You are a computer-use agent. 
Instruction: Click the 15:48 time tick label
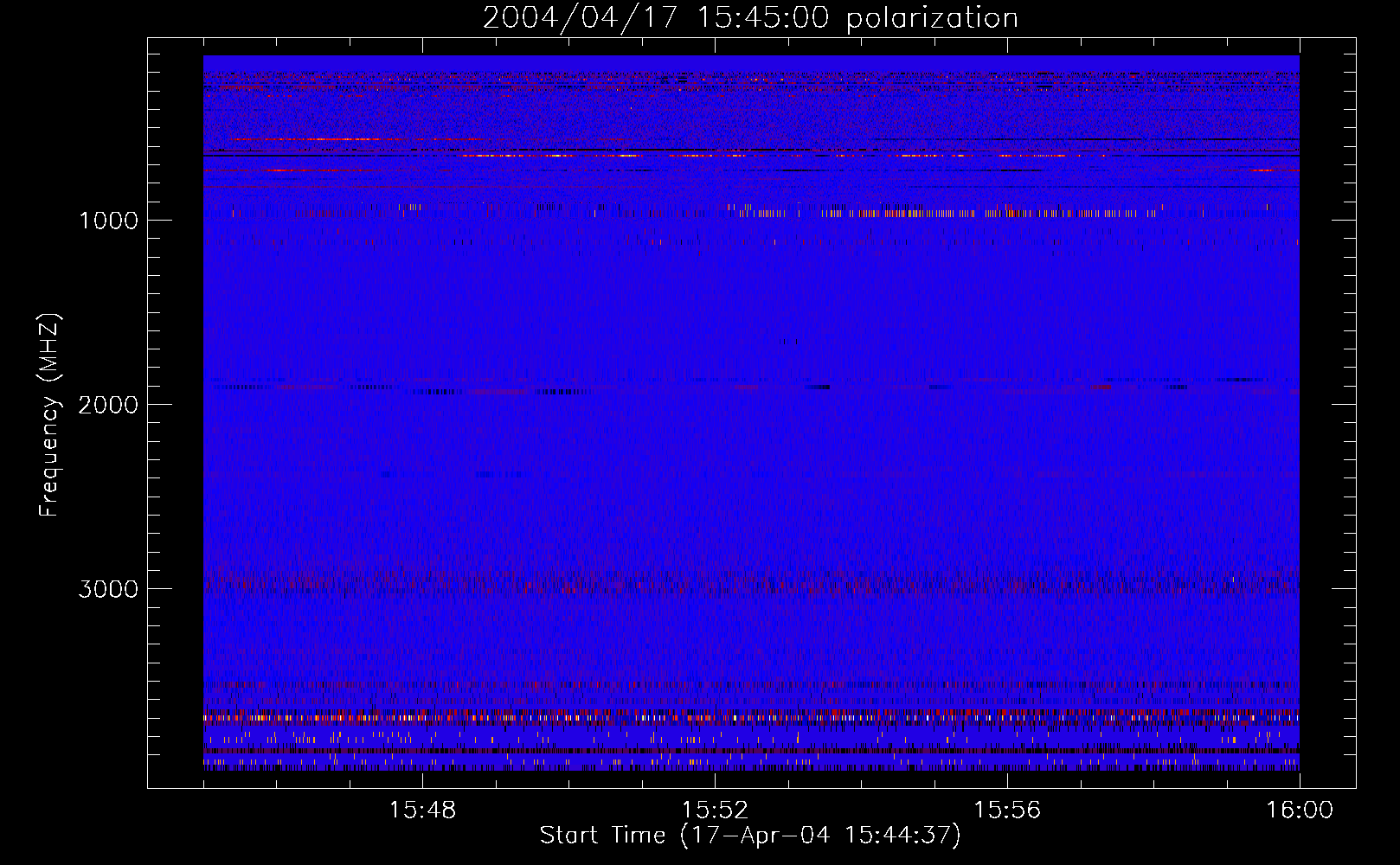click(x=422, y=811)
